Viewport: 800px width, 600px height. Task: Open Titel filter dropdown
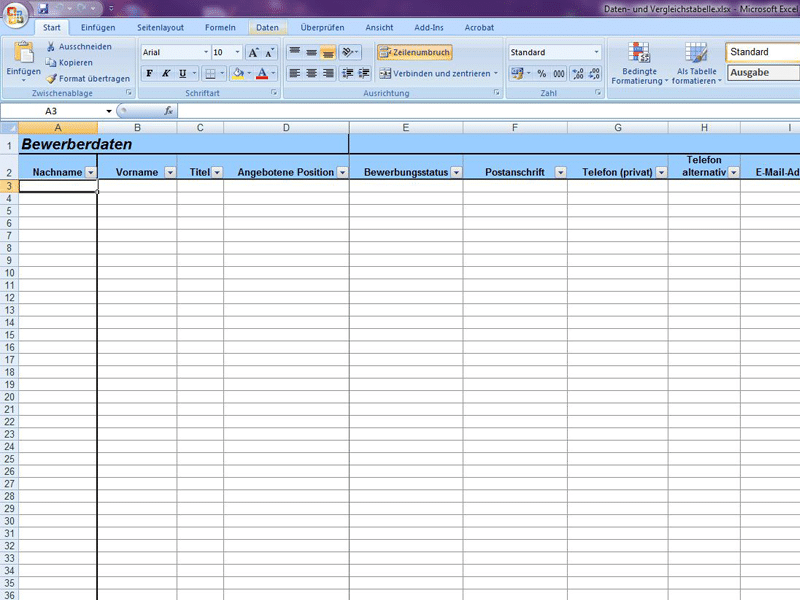pyautogui.click(x=217, y=172)
